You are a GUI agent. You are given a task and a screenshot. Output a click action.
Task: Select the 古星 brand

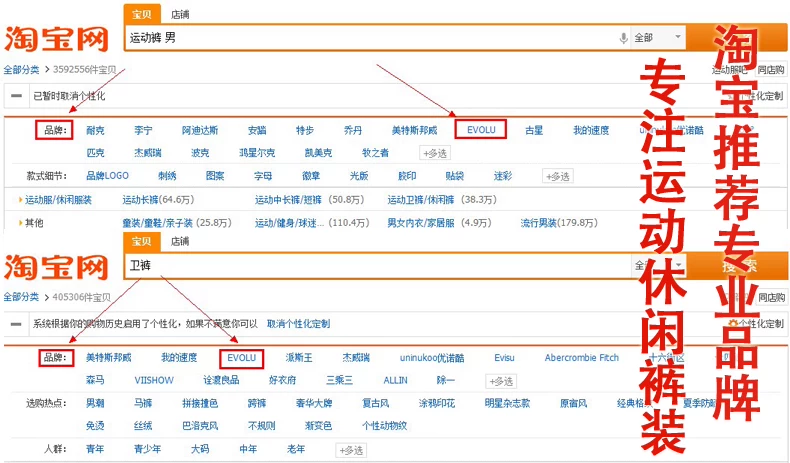point(534,130)
